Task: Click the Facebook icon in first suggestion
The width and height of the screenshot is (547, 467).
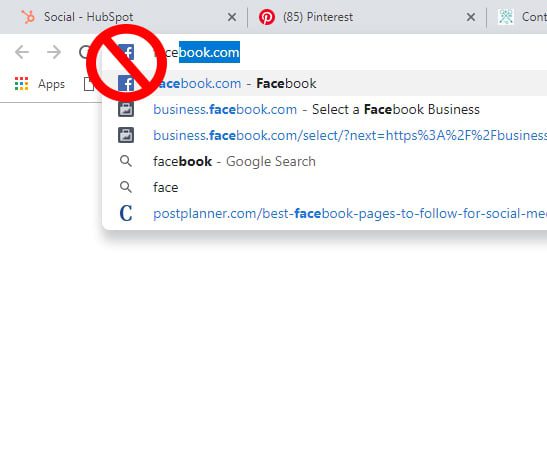Action: coord(126,84)
